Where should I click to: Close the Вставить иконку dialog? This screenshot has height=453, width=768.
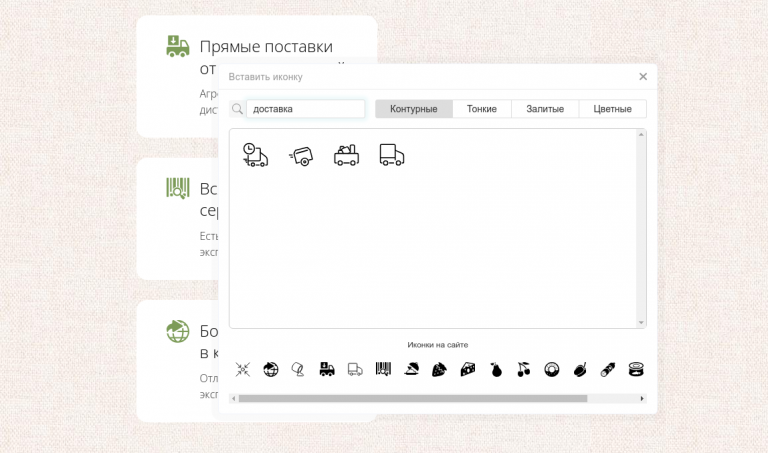tap(643, 76)
